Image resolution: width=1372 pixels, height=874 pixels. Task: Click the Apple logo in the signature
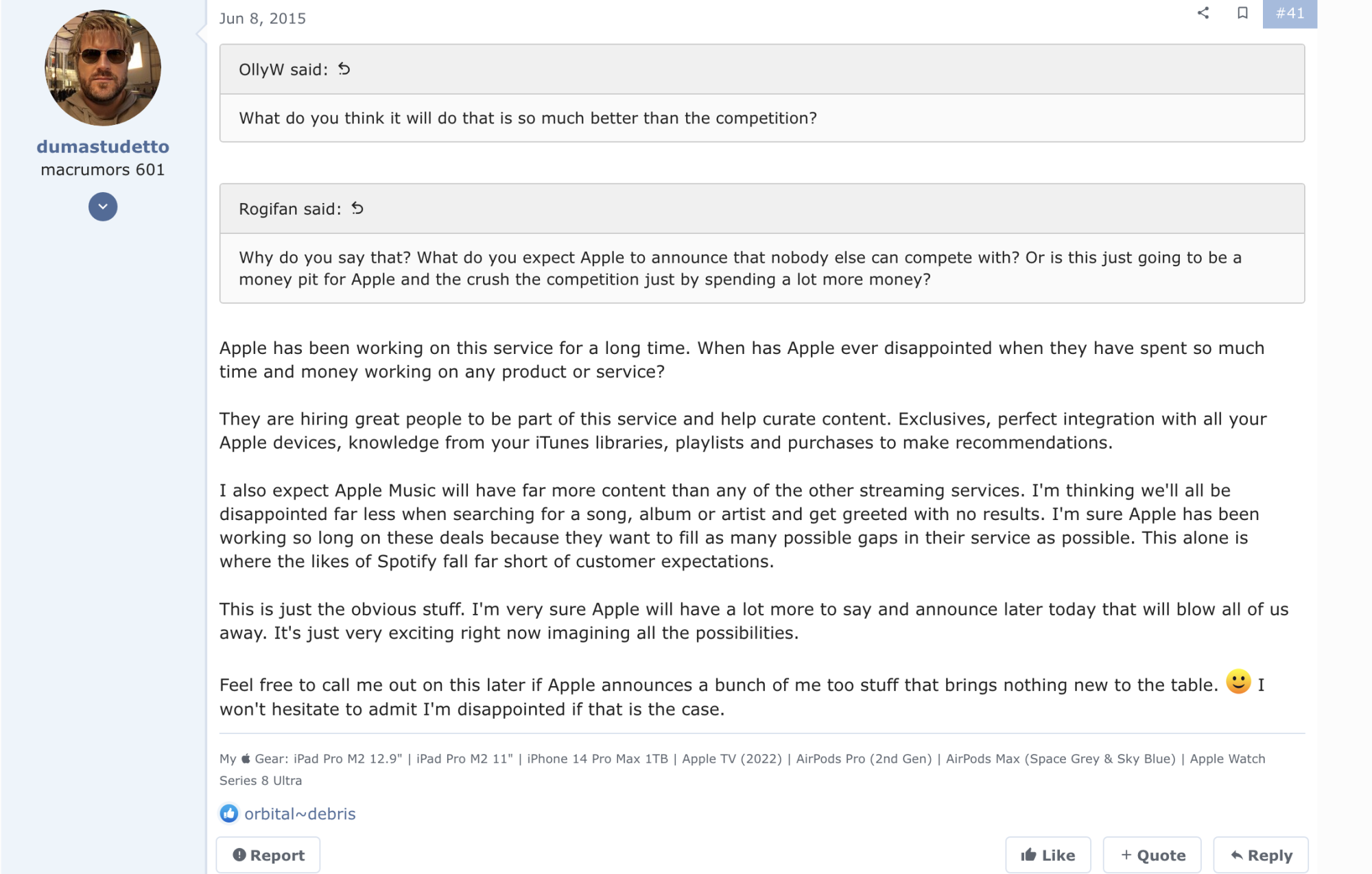246,758
